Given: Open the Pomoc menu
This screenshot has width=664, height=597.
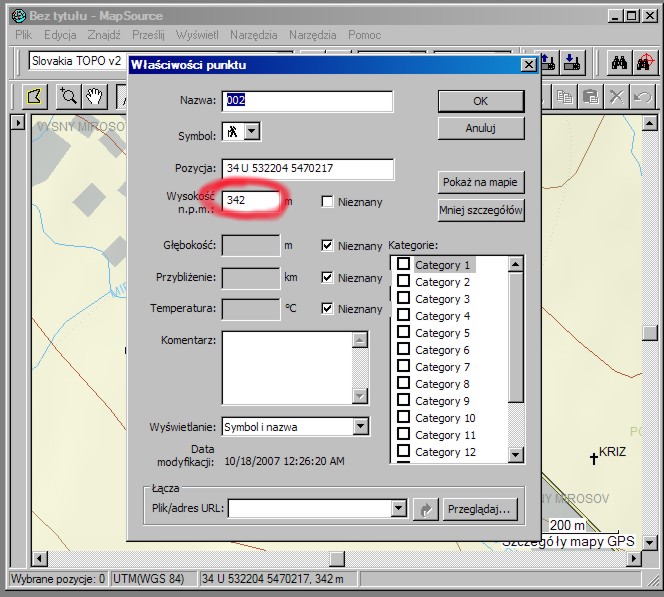Looking at the screenshot, I should [x=364, y=35].
